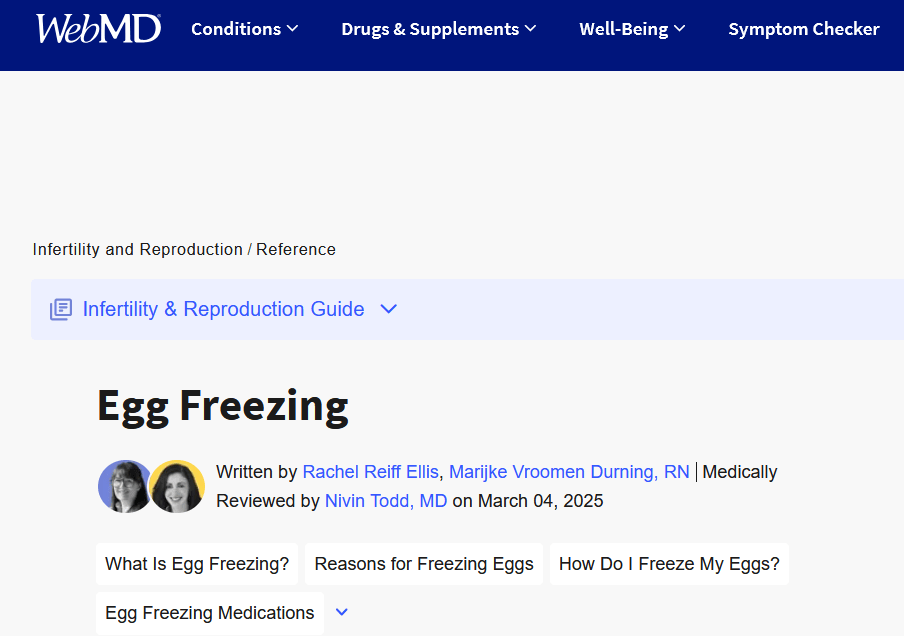Jump to What Is Egg Freezing? section
This screenshot has width=904, height=636.
(x=197, y=564)
